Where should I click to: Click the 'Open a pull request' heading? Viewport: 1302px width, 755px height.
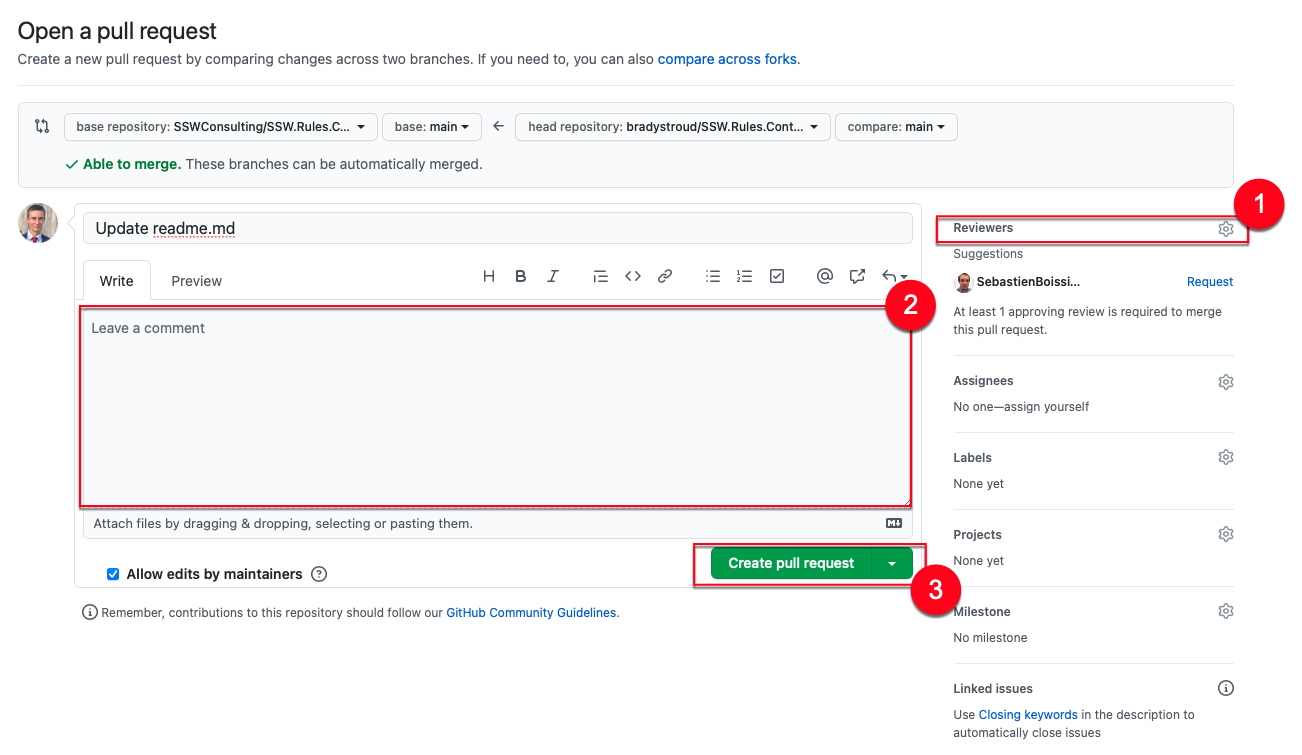(117, 32)
